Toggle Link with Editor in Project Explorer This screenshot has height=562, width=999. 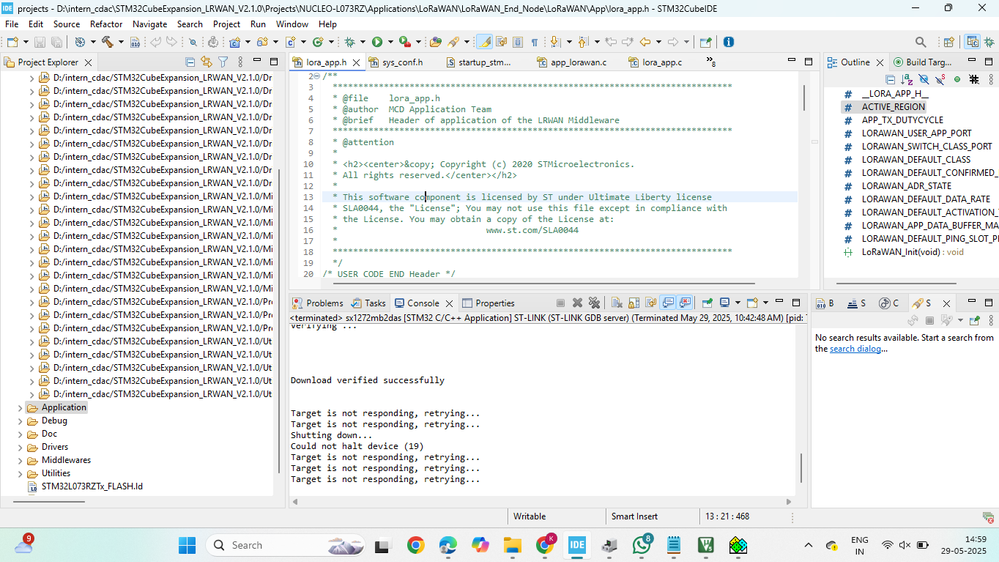[207, 62]
